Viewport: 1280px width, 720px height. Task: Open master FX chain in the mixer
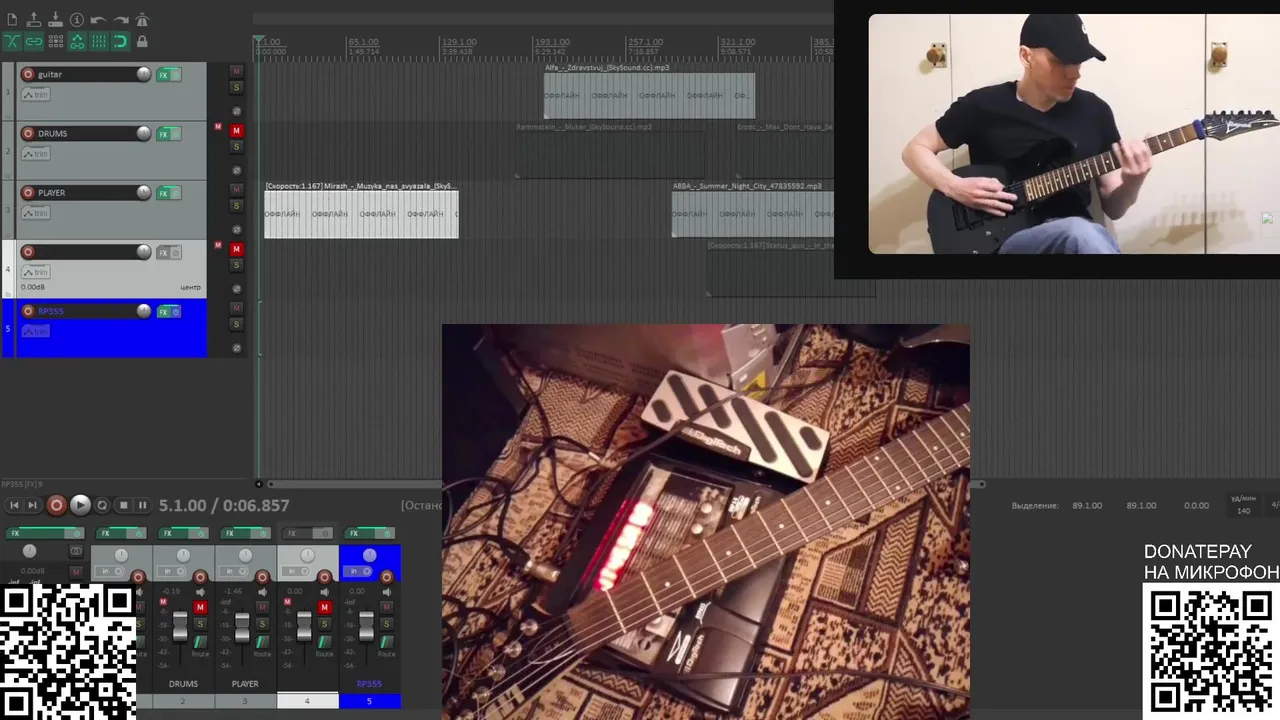coord(35,533)
